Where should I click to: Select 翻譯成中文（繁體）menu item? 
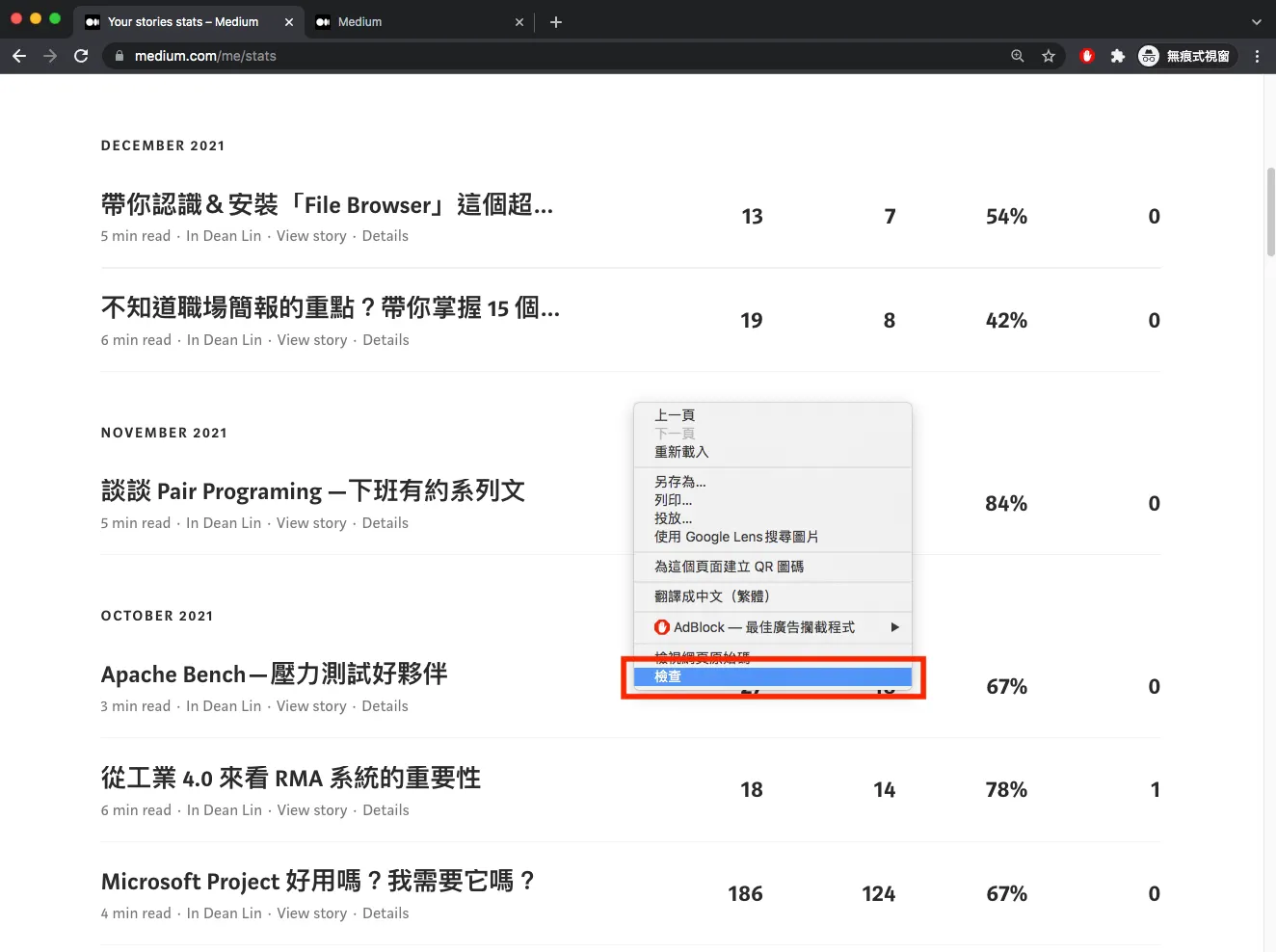pos(773,596)
